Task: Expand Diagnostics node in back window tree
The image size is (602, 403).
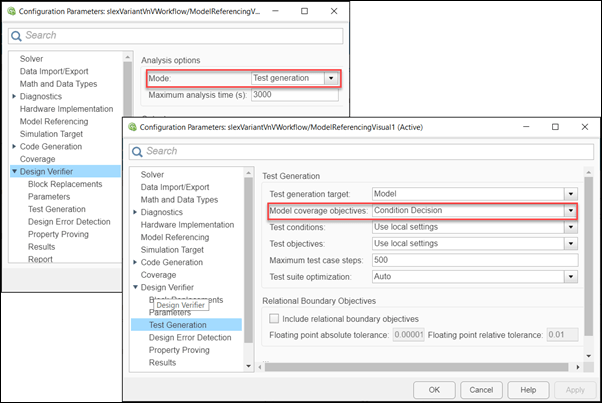Action: [14, 96]
